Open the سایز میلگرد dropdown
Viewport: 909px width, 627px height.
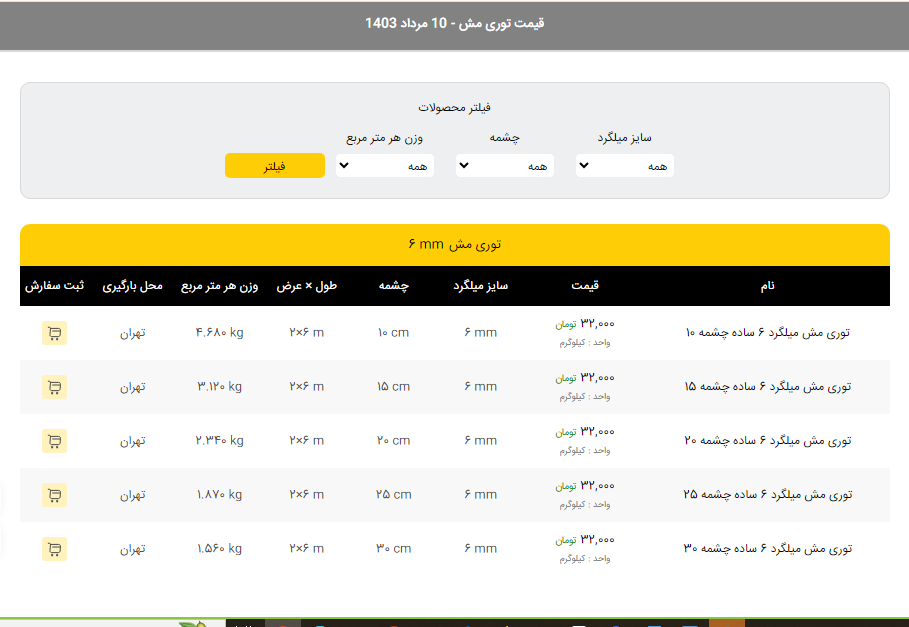(624, 166)
